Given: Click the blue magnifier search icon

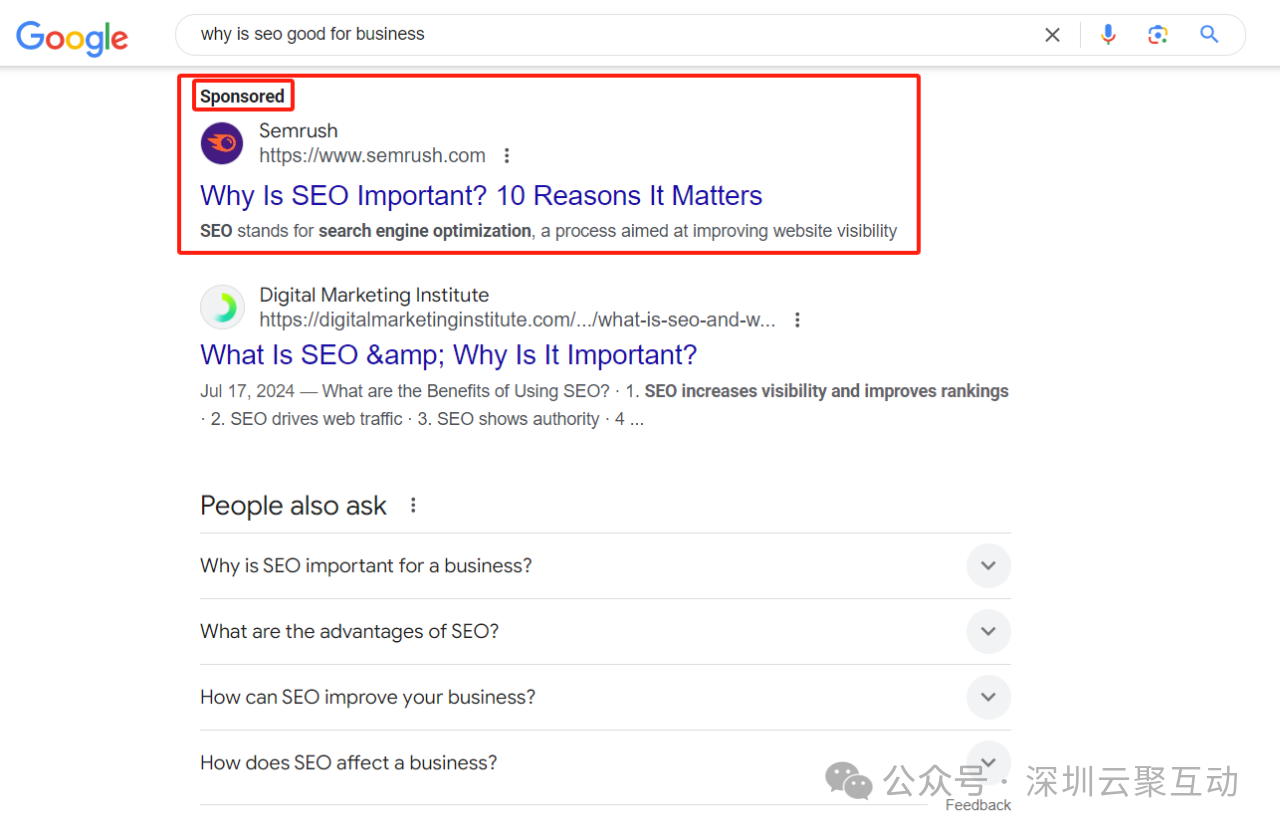Looking at the screenshot, I should (x=1209, y=35).
